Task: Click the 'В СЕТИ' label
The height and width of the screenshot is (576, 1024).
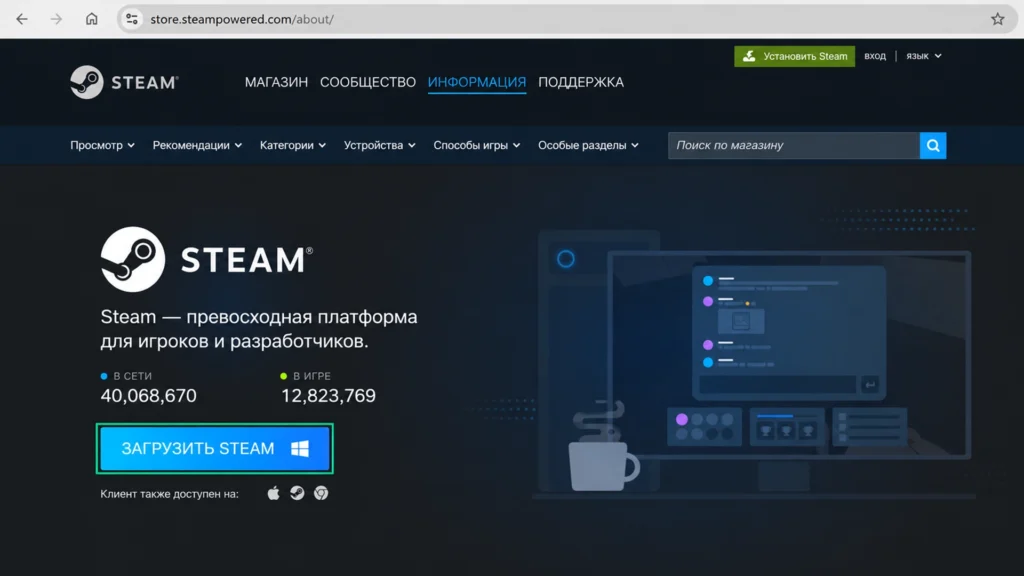Action: pyautogui.click(x=133, y=376)
